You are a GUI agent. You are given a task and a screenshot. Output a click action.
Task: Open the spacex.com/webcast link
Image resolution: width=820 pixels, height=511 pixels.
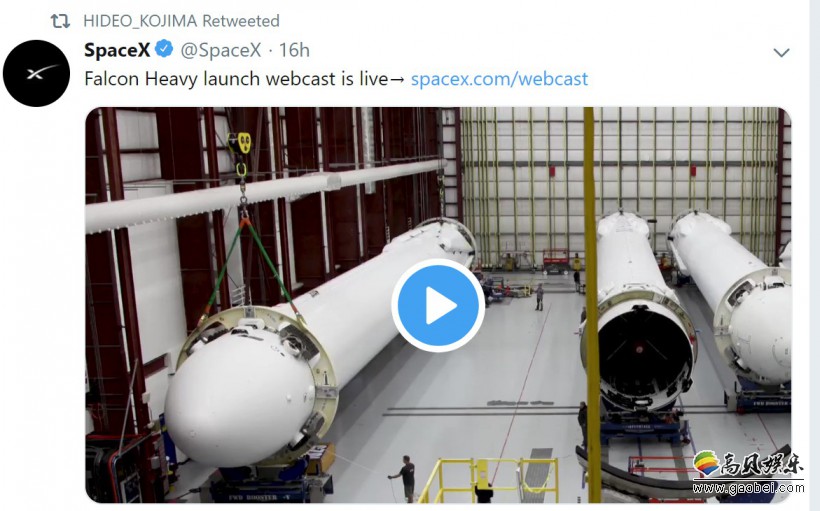[499, 79]
